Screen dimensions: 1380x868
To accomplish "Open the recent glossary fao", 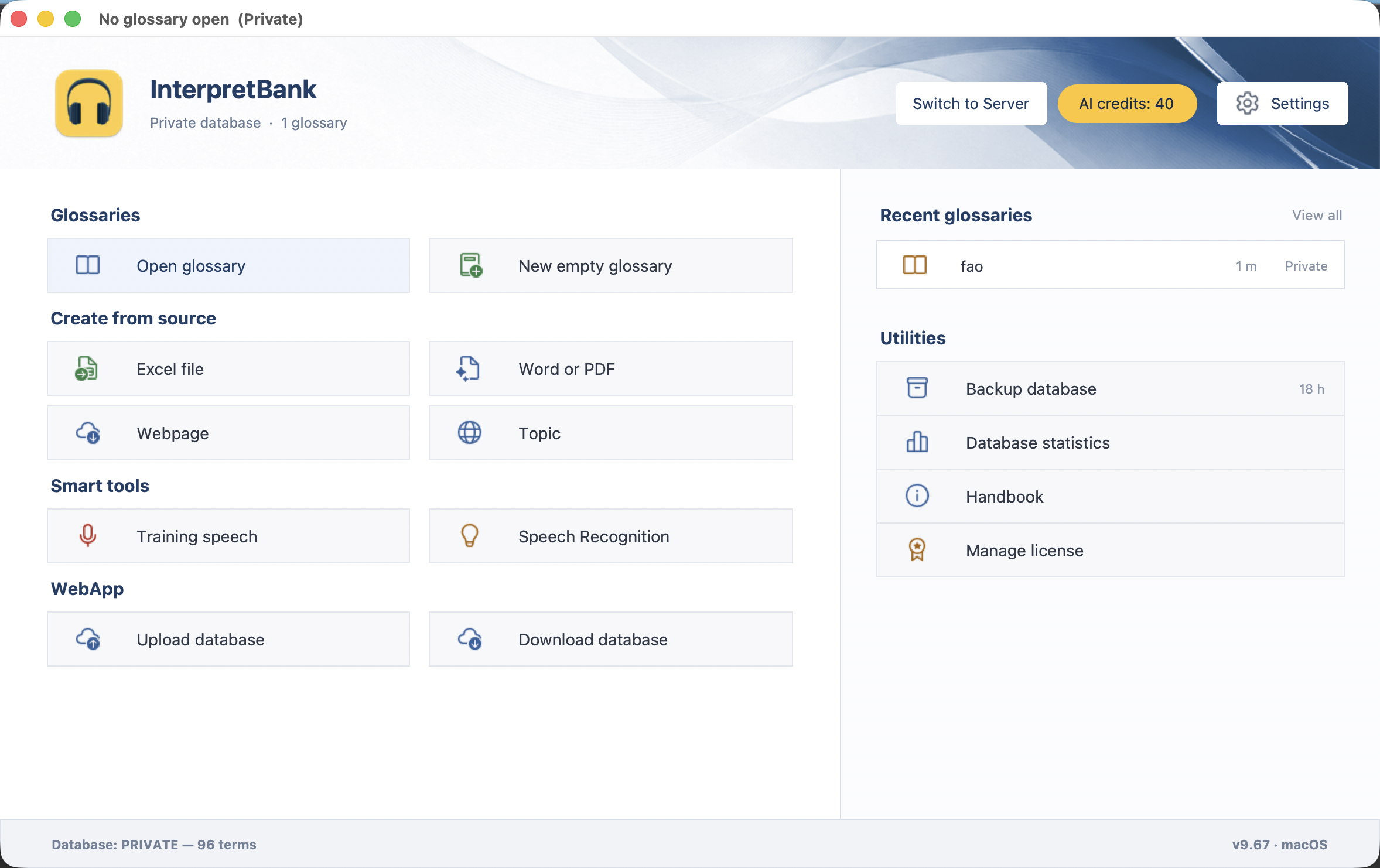I will tap(1111, 265).
